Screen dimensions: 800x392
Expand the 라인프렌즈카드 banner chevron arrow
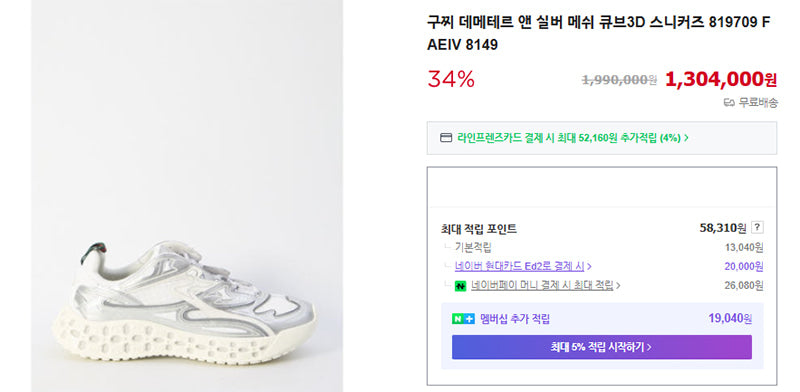pyautogui.click(x=686, y=138)
